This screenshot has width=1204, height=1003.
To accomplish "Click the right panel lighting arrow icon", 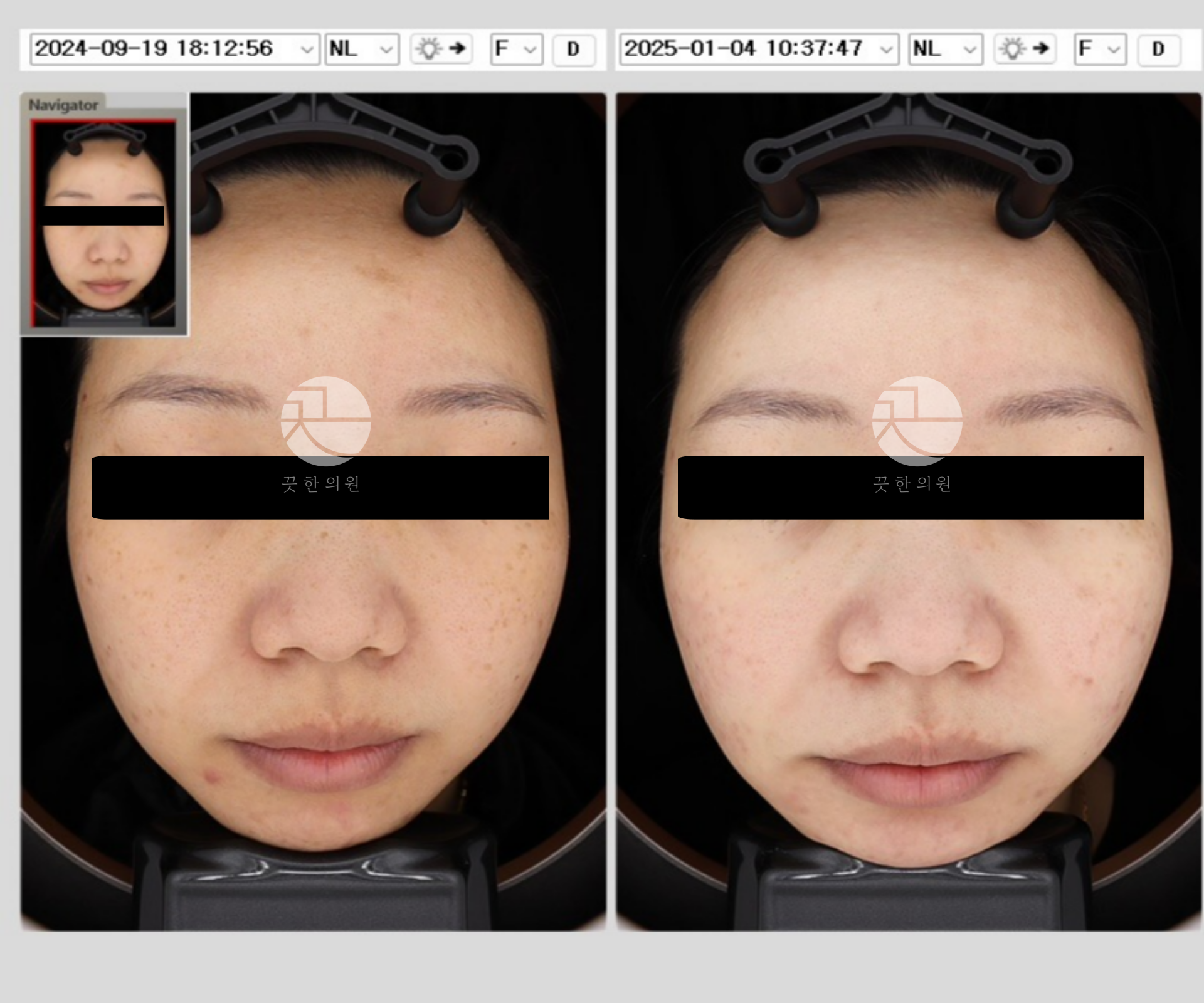I will [x=1025, y=49].
